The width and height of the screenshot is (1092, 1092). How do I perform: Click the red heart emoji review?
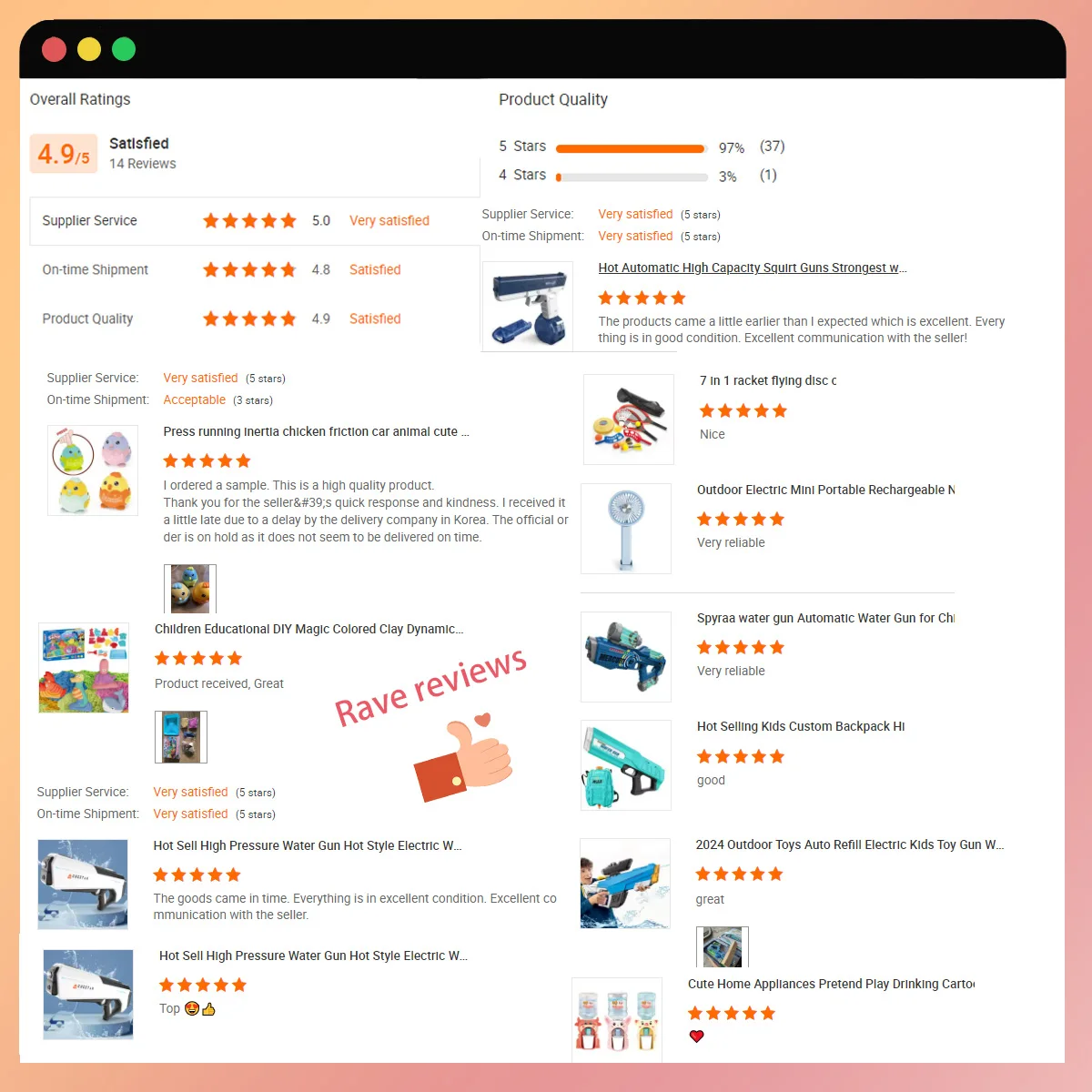coord(697,1036)
